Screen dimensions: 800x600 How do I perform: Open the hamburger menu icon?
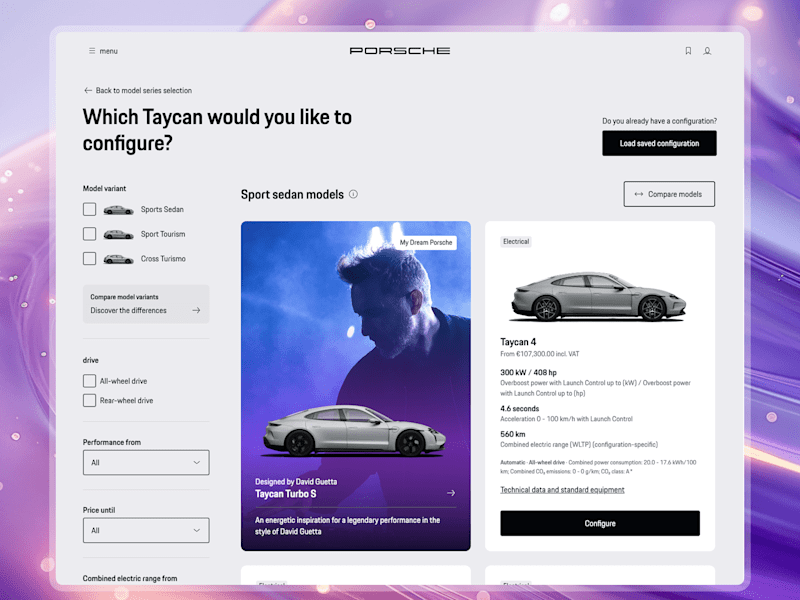pyautogui.click(x=92, y=51)
